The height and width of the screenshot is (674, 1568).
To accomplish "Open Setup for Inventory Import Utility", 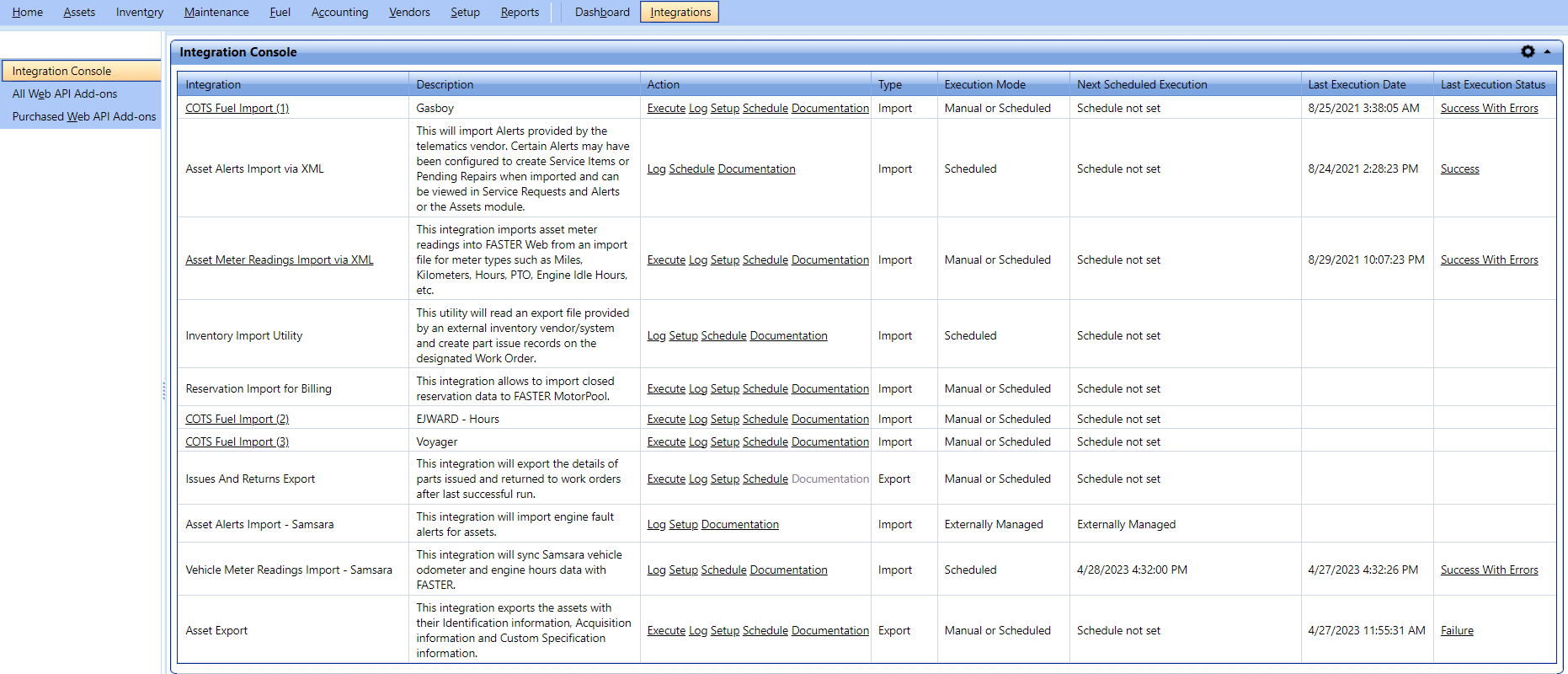I will point(683,335).
